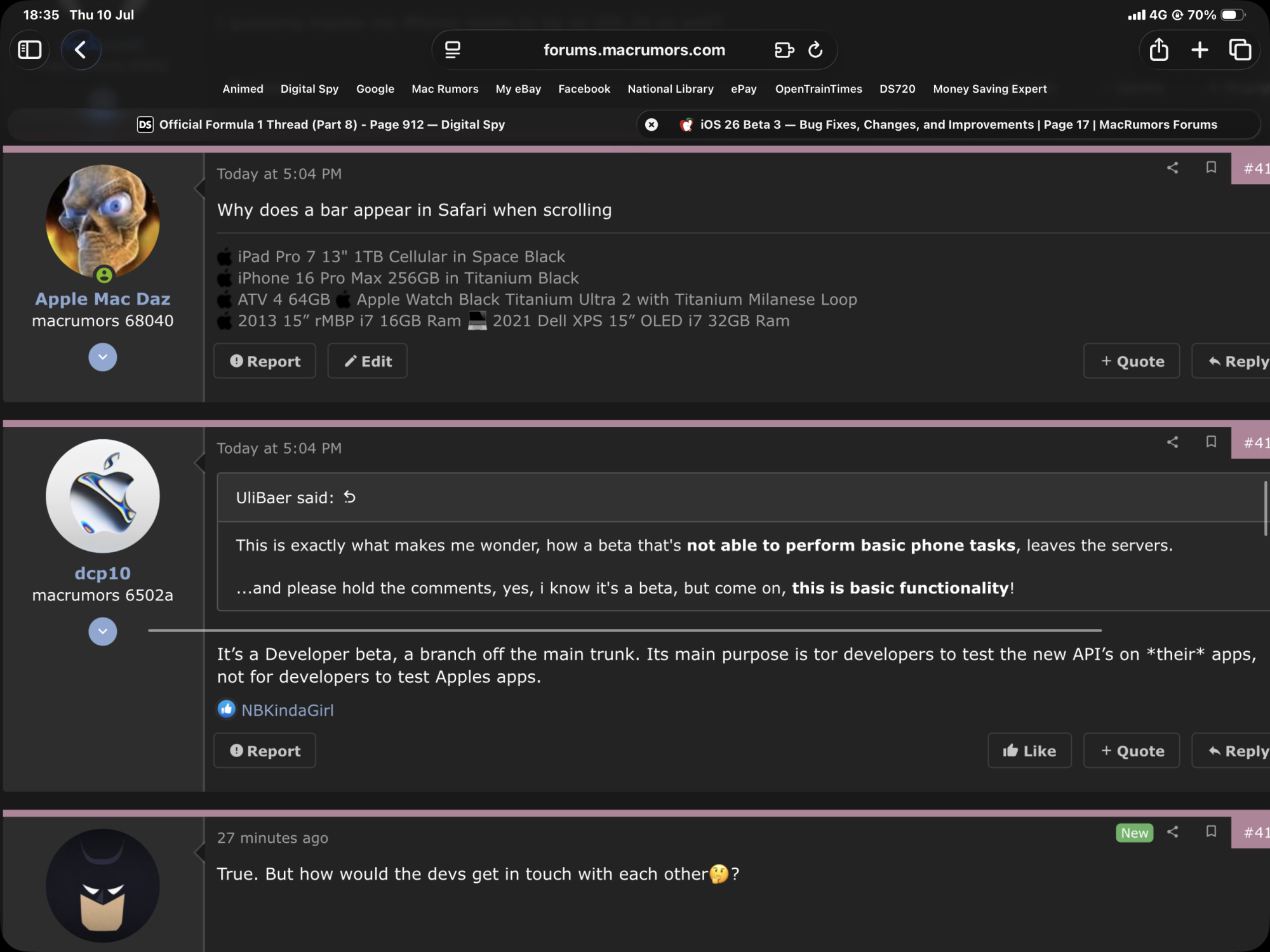Image resolution: width=1270 pixels, height=952 pixels.
Task: Switch to the Digital Spy Formula 1 tab
Action: [321, 124]
